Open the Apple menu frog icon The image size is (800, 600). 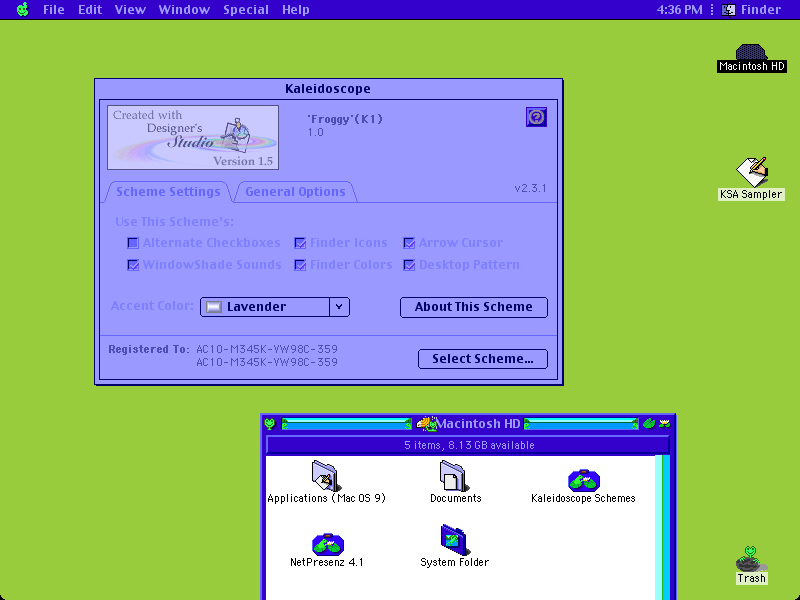coord(22,9)
